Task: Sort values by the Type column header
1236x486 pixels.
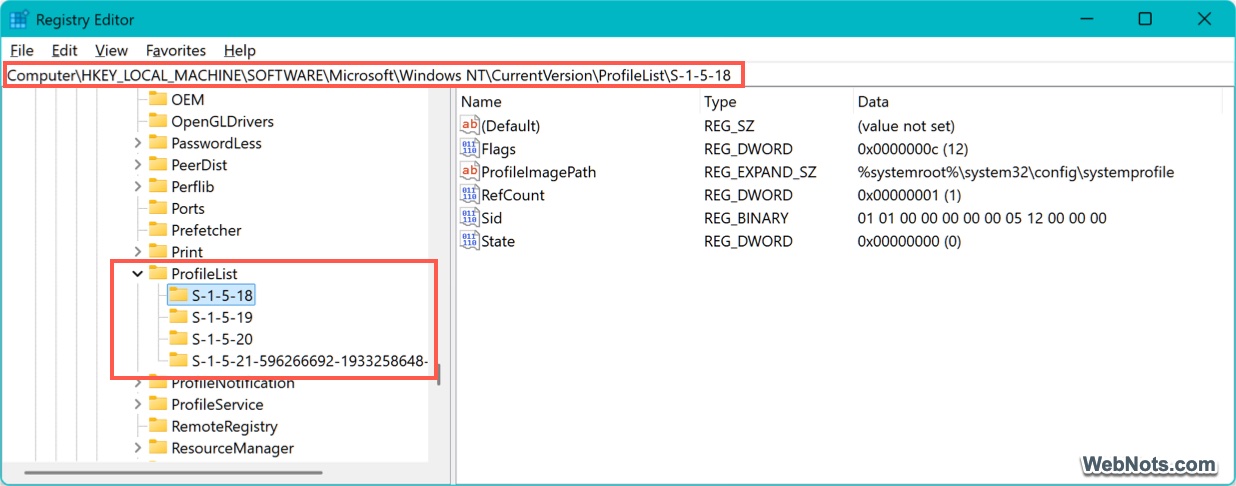Action: 720,102
